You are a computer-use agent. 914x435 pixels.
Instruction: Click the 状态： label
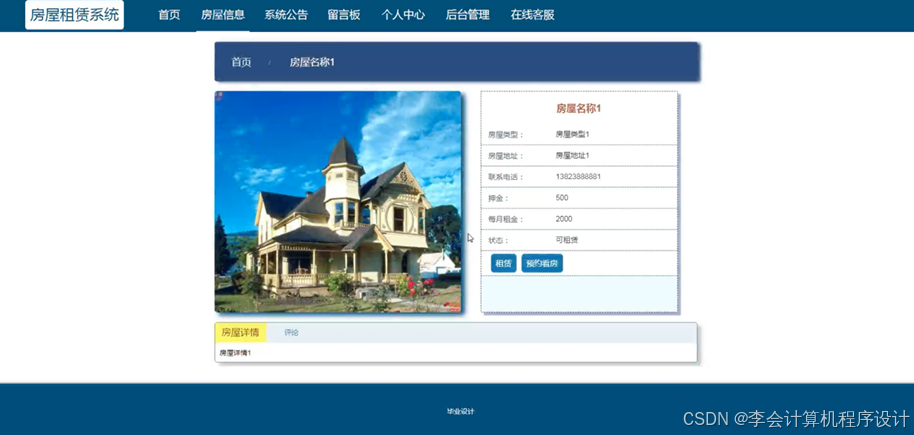point(498,240)
